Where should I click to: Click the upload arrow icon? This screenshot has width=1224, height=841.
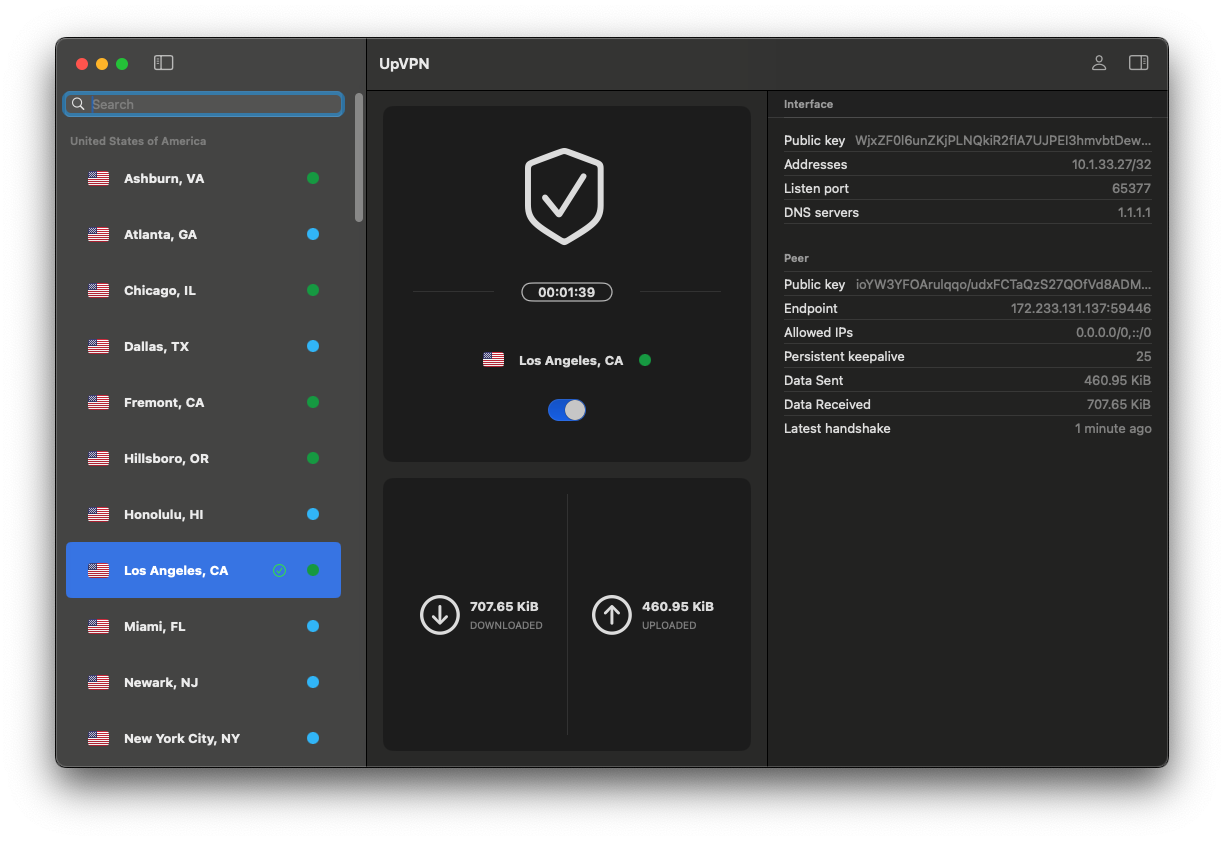[612, 615]
